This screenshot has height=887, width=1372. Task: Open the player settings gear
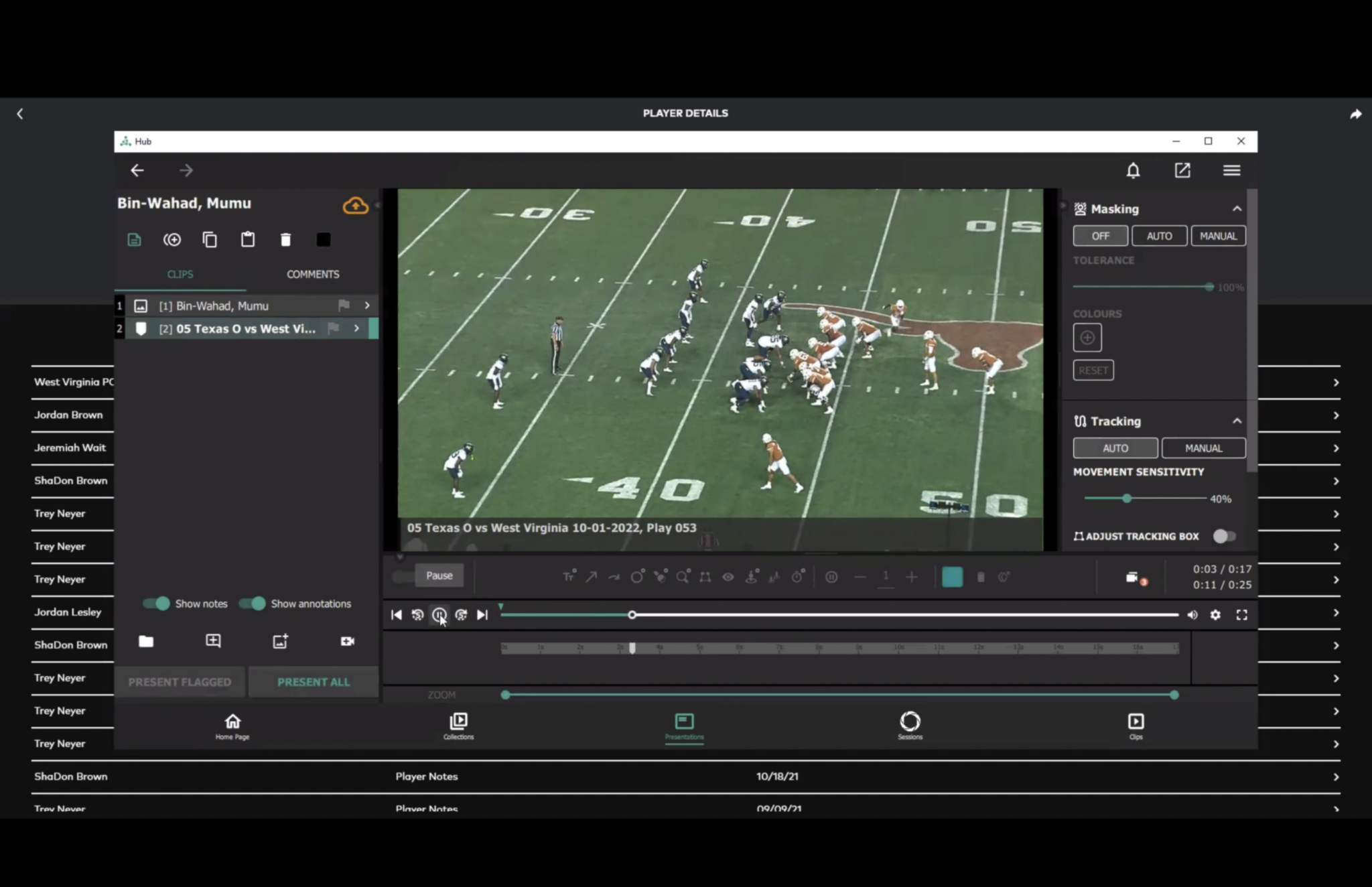[x=1215, y=615]
